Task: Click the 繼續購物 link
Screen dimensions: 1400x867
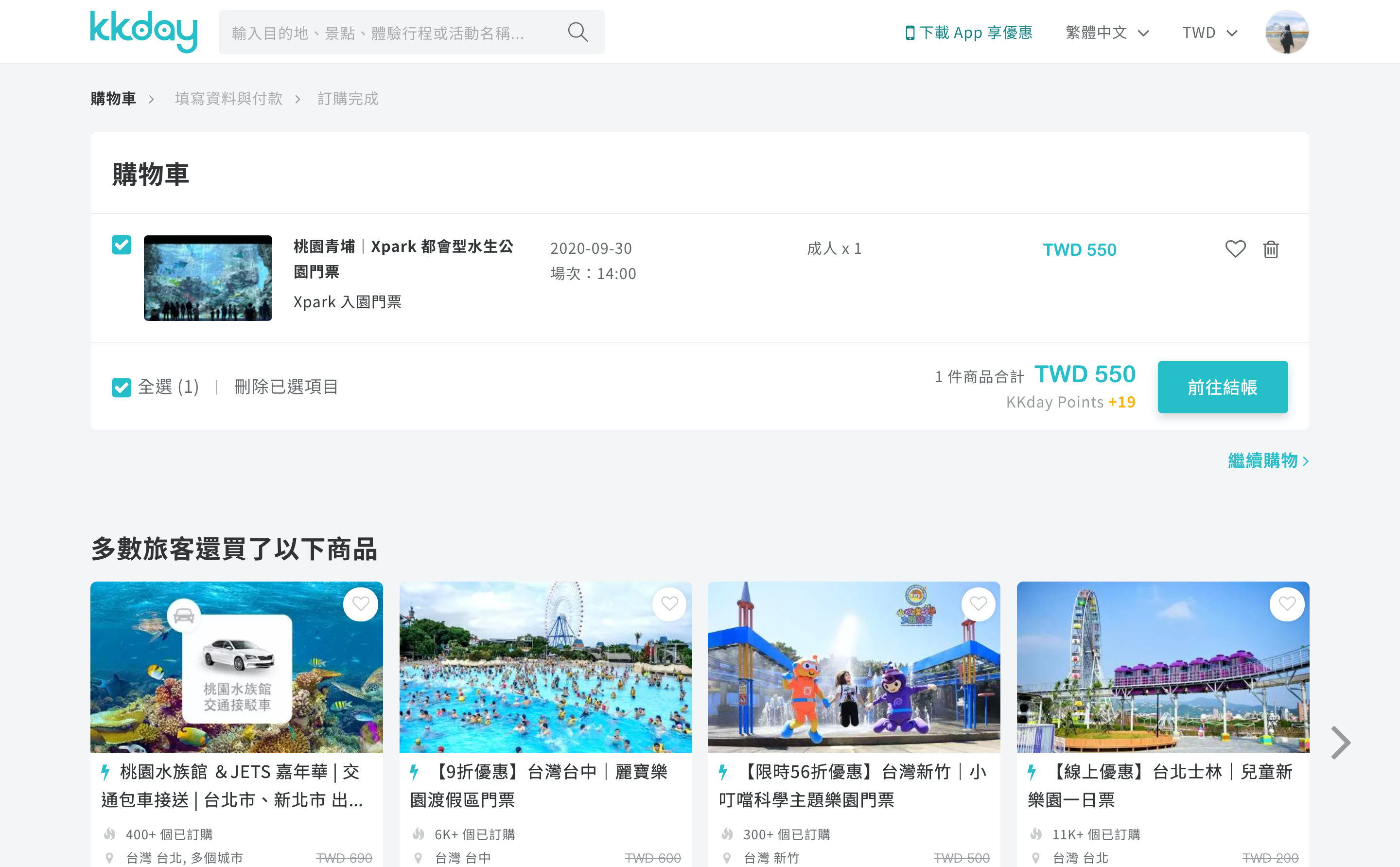Action: click(x=1268, y=460)
